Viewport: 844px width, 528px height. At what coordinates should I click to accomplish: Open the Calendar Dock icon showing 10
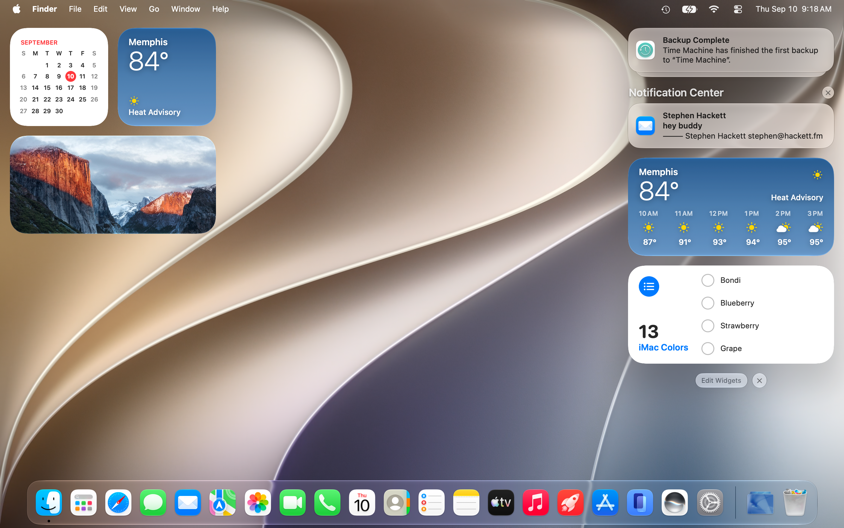coord(362,503)
